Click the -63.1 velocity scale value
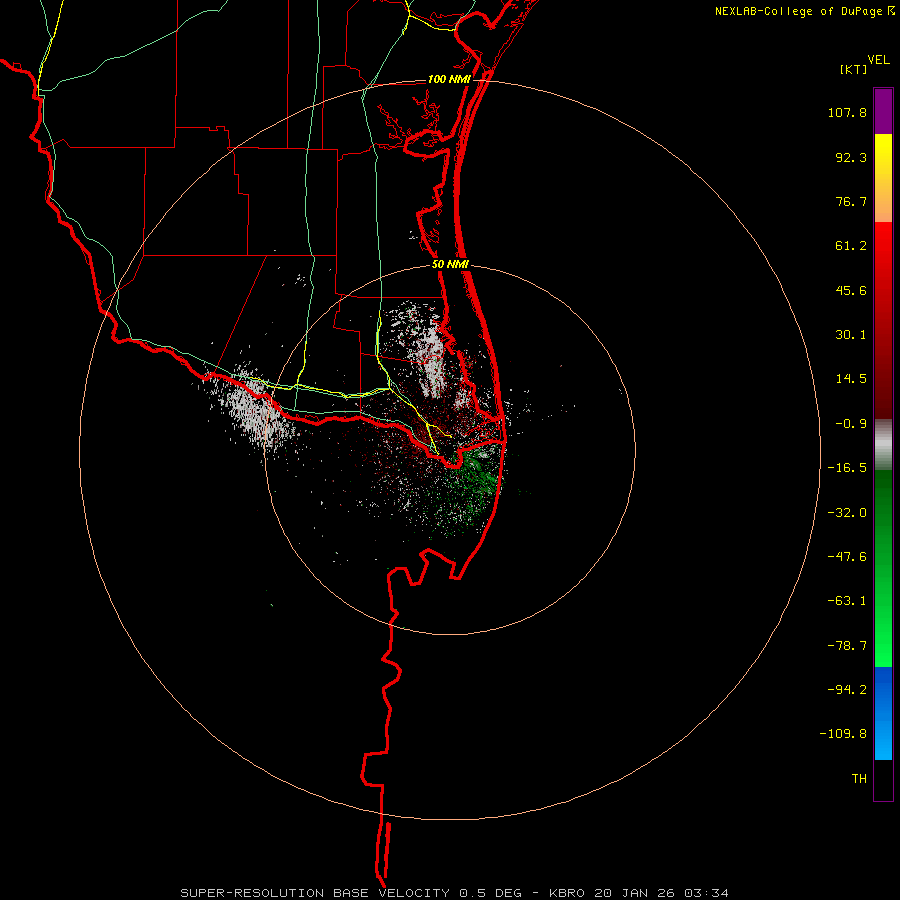This screenshot has width=900, height=900. click(847, 601)
